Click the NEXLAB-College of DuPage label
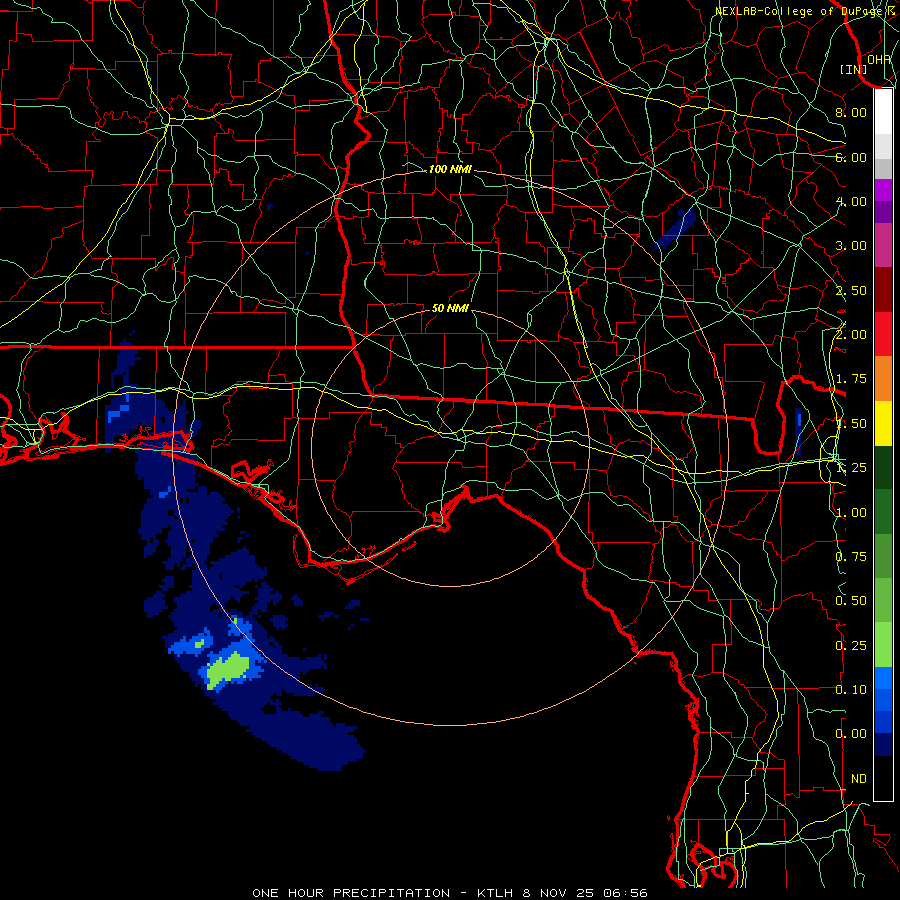The width and height of the screenshot is (900, 900). pyautogui.click(x=800, y=11)
